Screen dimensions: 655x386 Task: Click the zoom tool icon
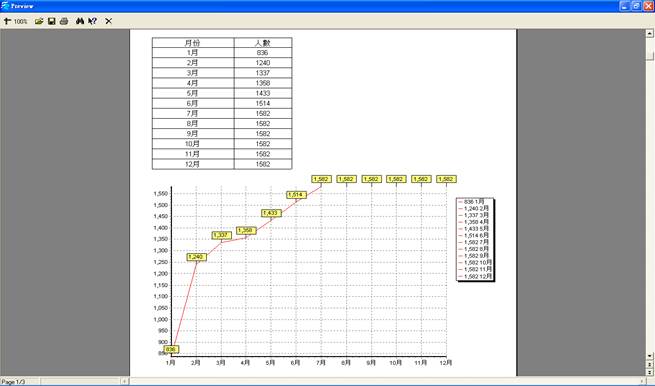[x=7, y=21]
